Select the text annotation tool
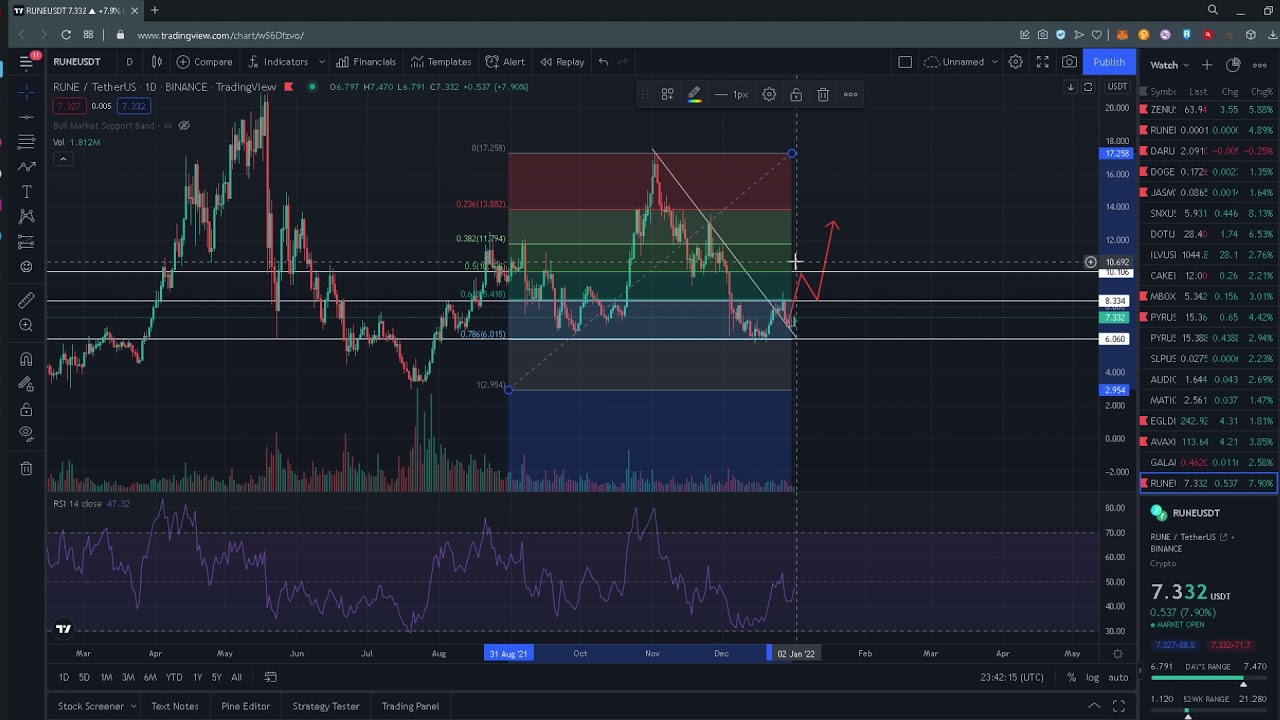 26,192
